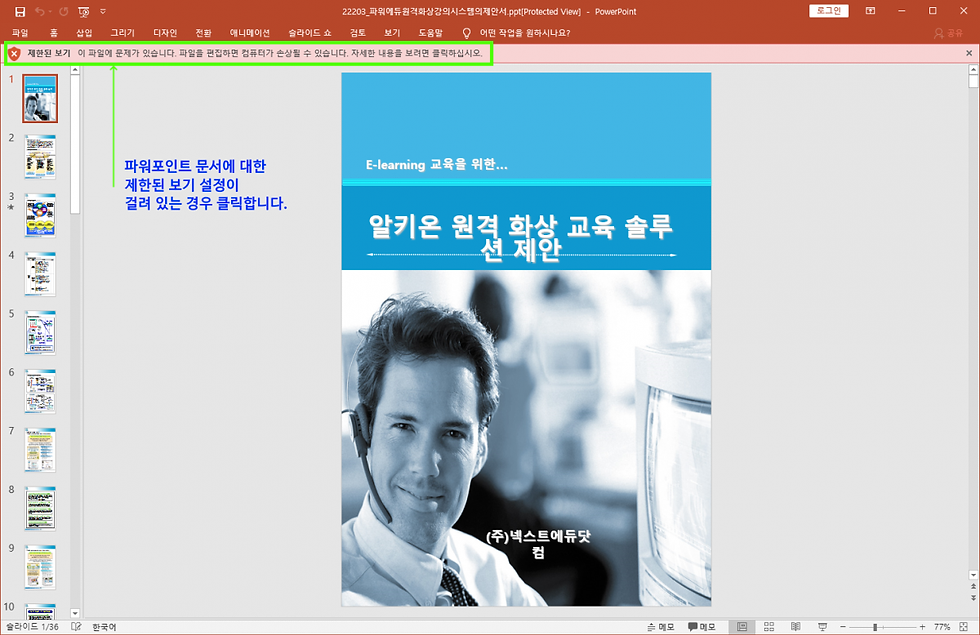Click the thumbnail pane scroll down arrow

point(75,613)
